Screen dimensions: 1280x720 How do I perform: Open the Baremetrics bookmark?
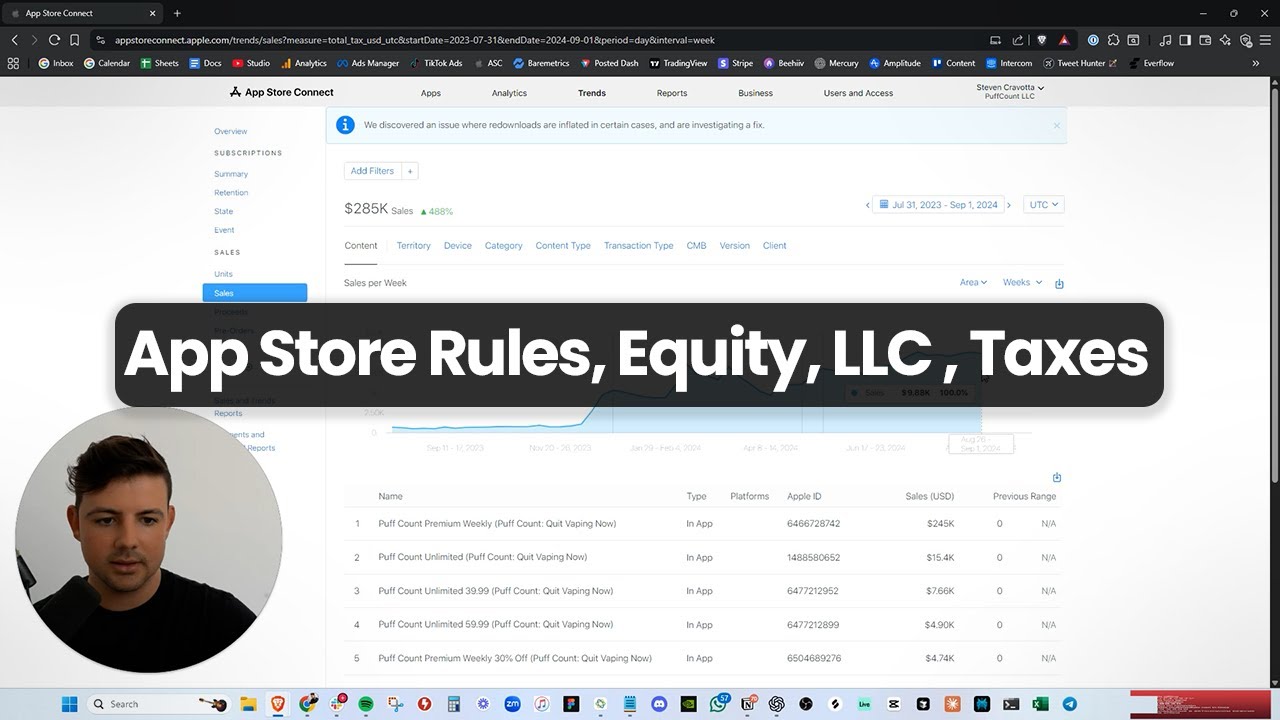click(541, 63)
